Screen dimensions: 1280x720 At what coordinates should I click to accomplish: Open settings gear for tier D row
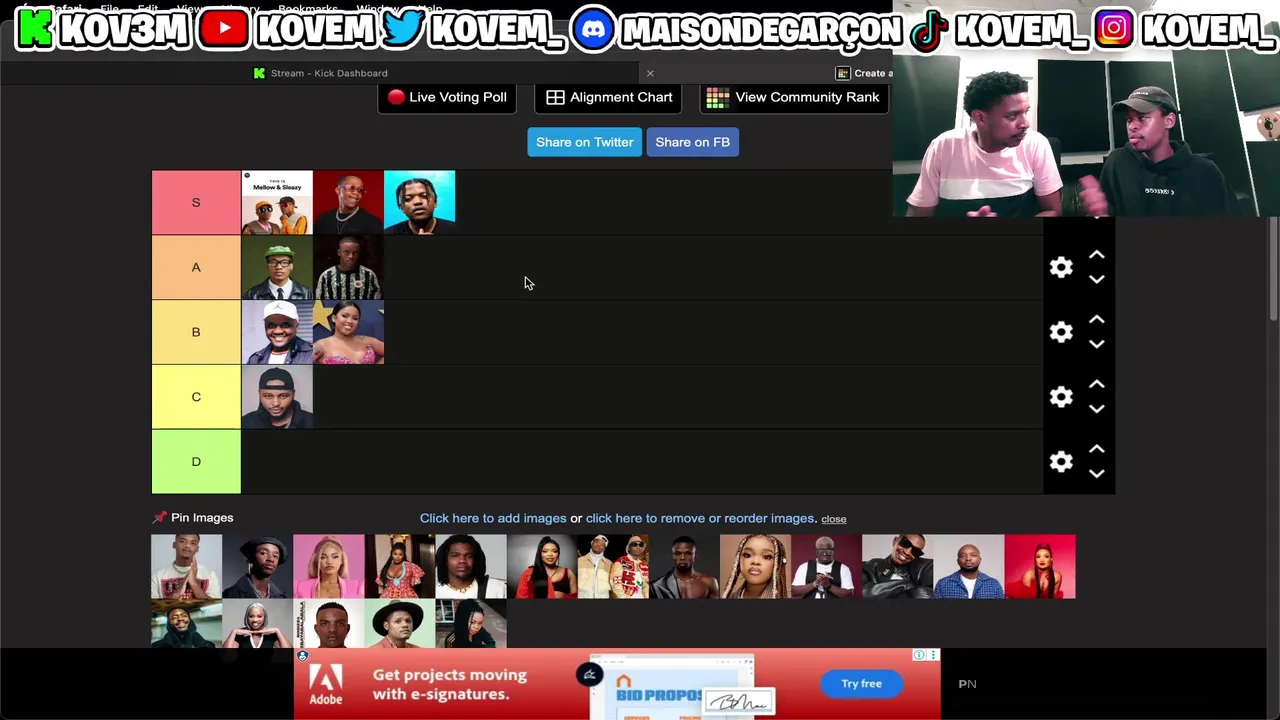click(1061, 462)
